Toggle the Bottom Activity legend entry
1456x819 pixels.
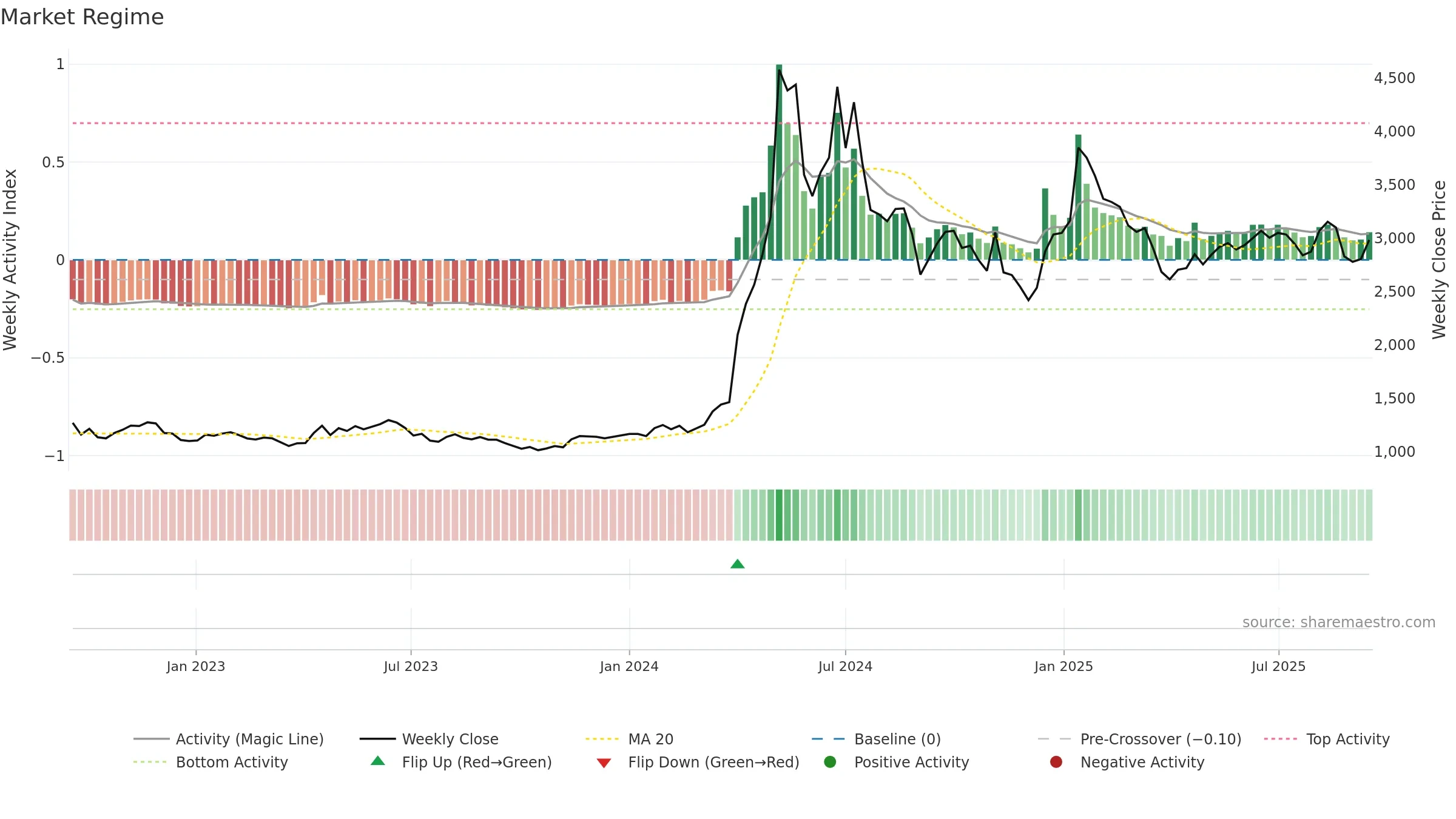point(211,762)
